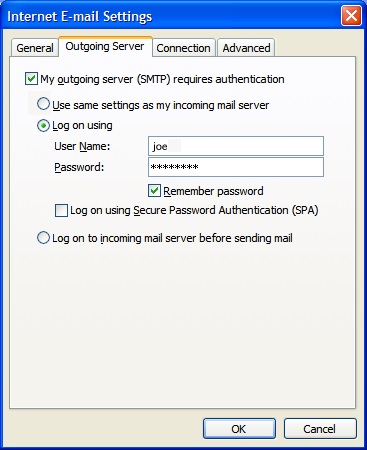Click the 'Password:' label
The height and width of the screenshot is (450, 367).
pyautogui.click(x=79, y=167)
